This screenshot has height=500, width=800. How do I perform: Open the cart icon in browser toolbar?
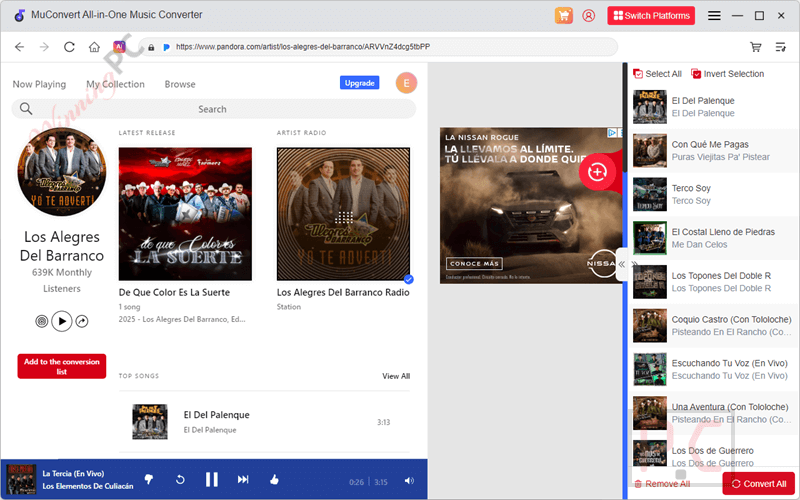pos(756,47)
